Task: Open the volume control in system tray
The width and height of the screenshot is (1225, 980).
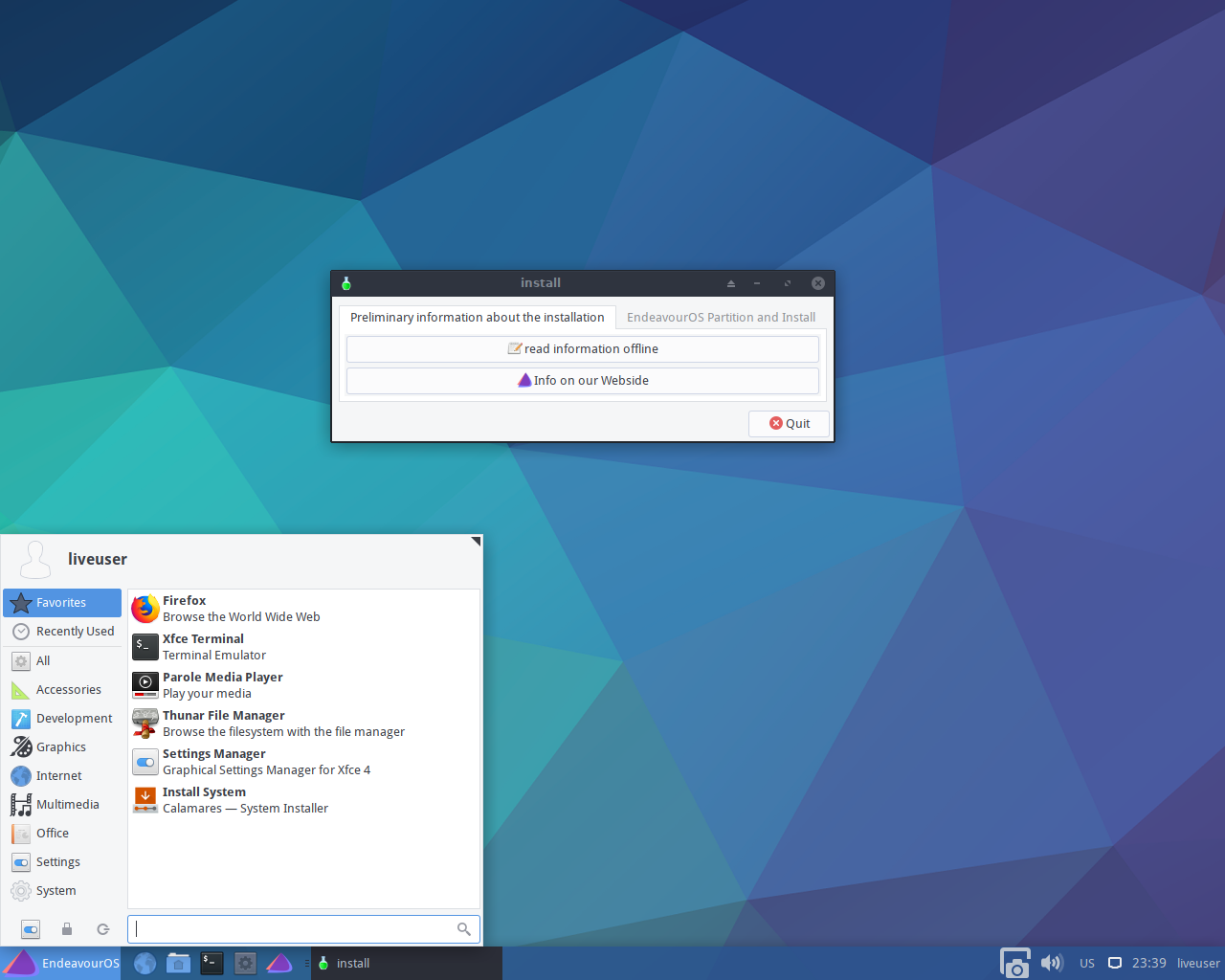Action: click(x=1052, y=964)
